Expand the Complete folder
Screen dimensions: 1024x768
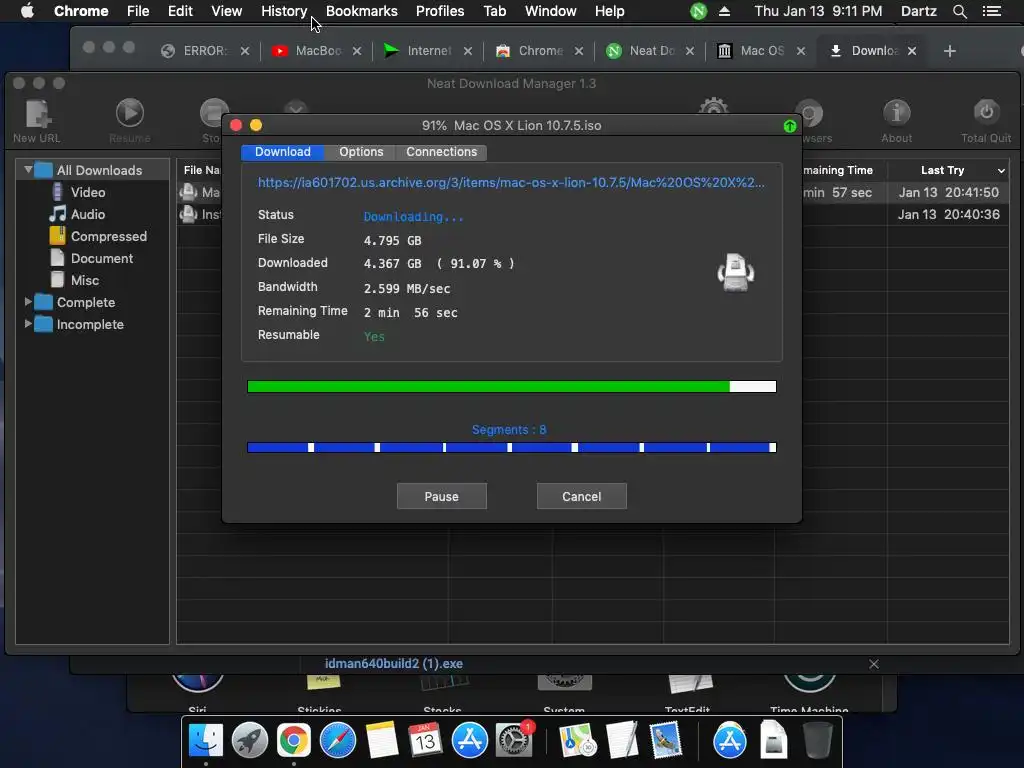click(28, 302)
